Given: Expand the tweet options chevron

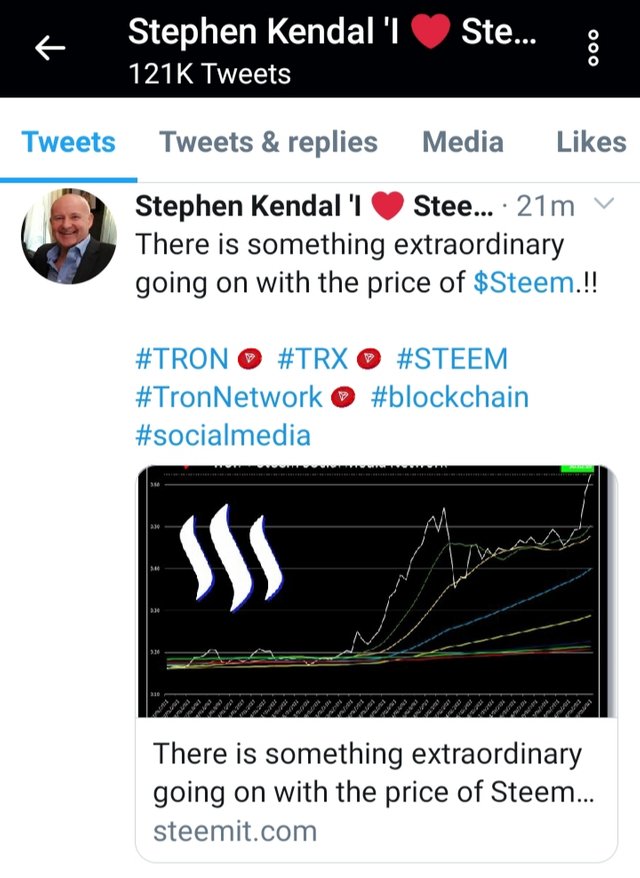Looking at the screenshot, I should click(x=603, y=205).
